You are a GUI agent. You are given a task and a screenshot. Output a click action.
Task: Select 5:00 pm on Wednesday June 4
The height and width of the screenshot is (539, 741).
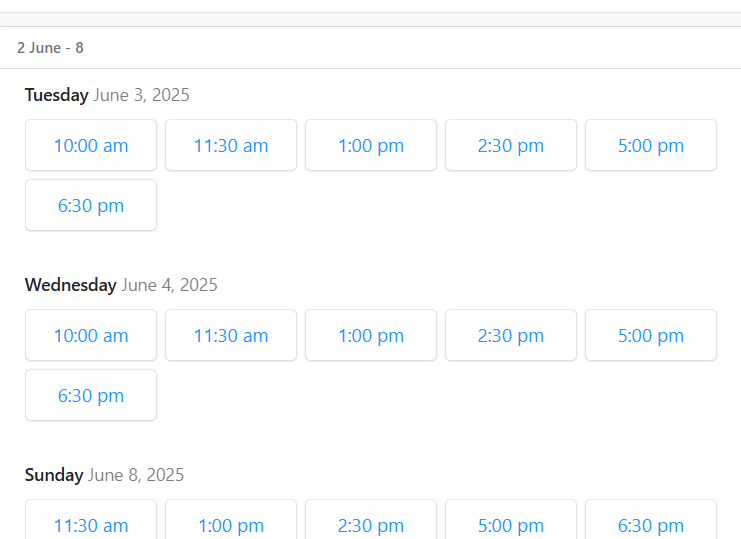pos(651,335)
